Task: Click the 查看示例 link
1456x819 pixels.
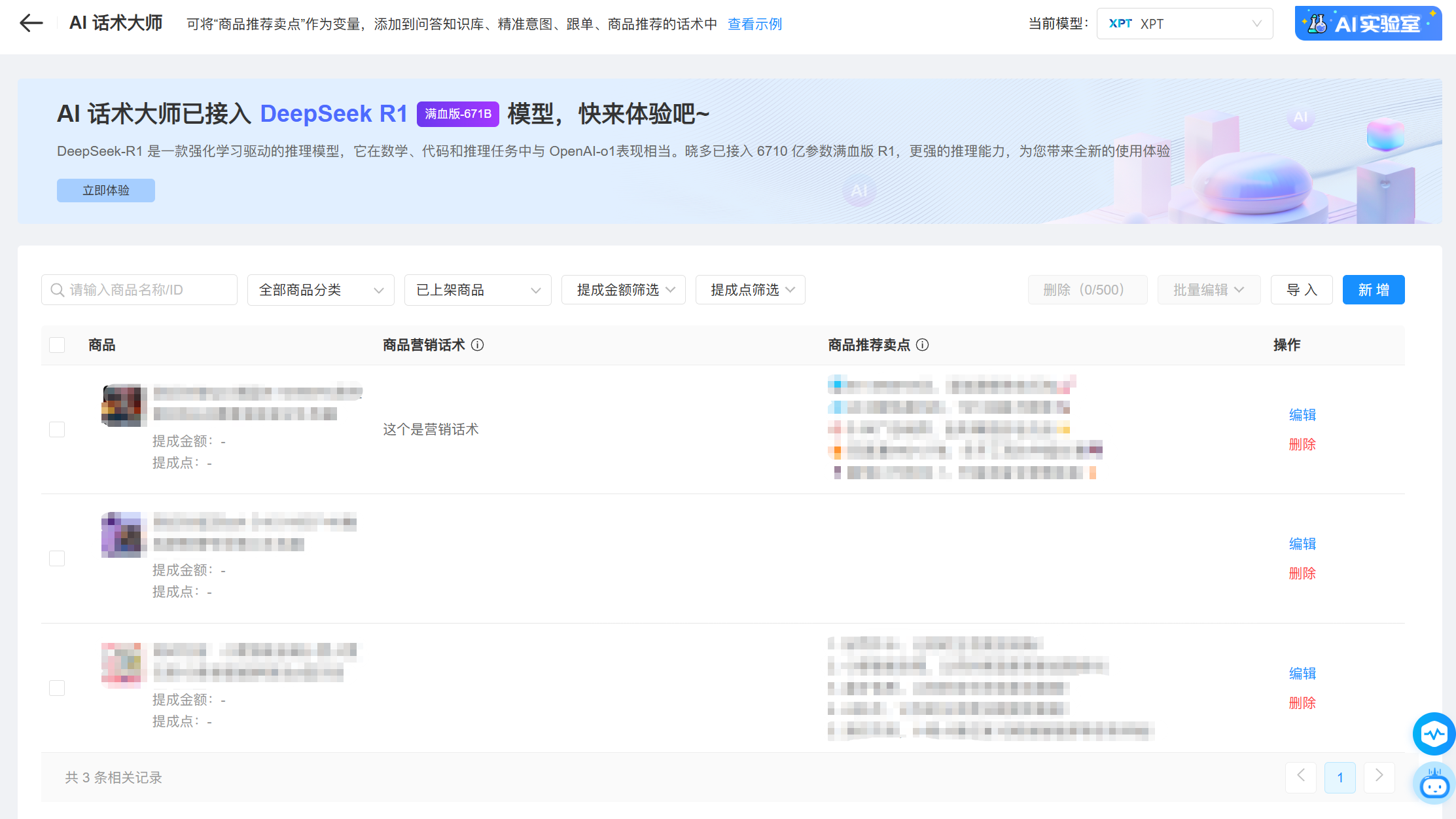Action: point(755,24)
